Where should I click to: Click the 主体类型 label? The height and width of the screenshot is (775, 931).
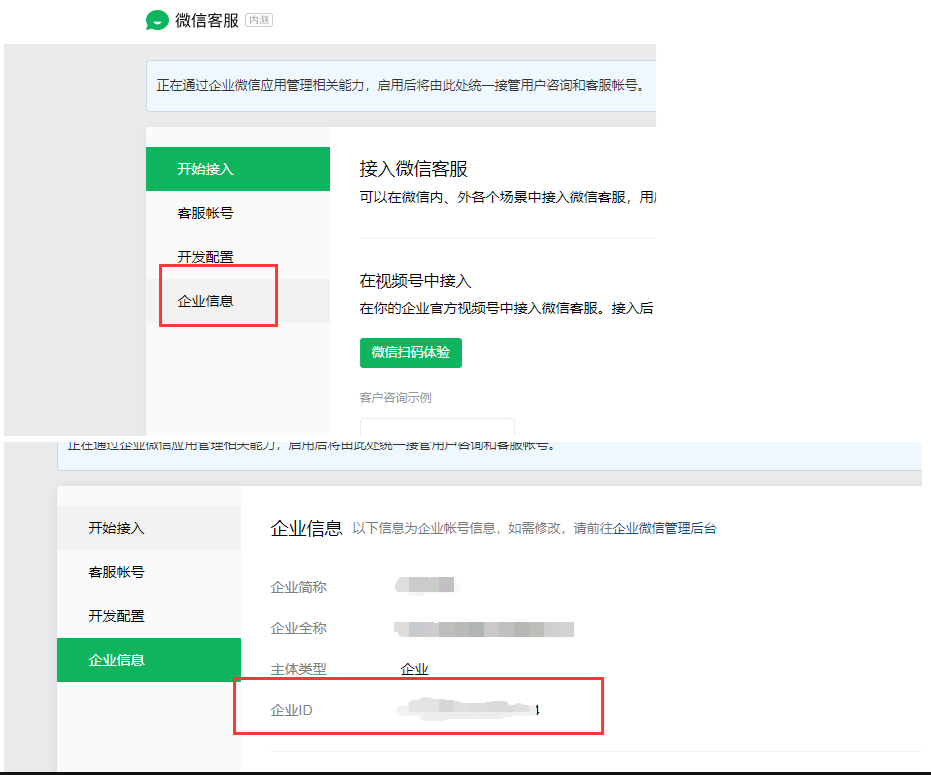pyautogui.click(x=299, y=669)
